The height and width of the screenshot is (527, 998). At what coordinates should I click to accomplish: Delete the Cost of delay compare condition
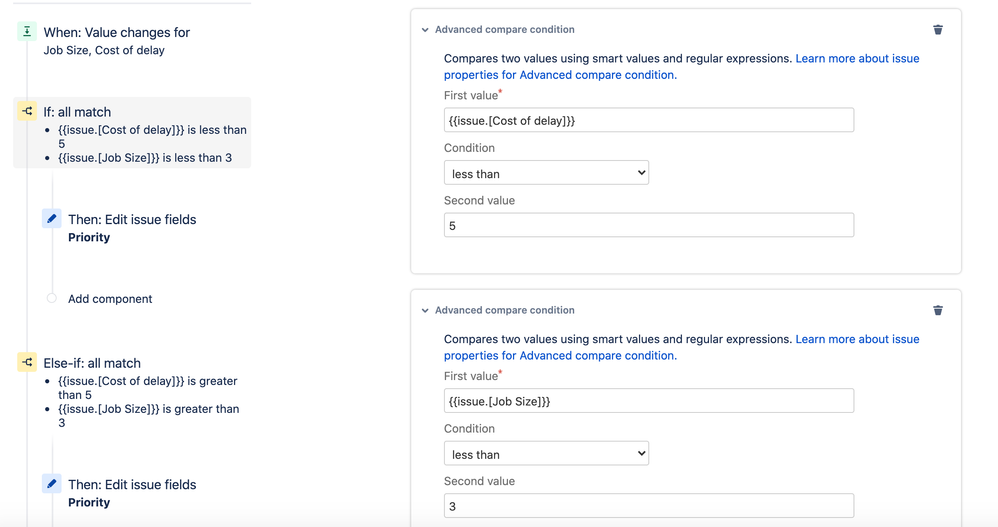pyautogui.click(x=938, y=30)
